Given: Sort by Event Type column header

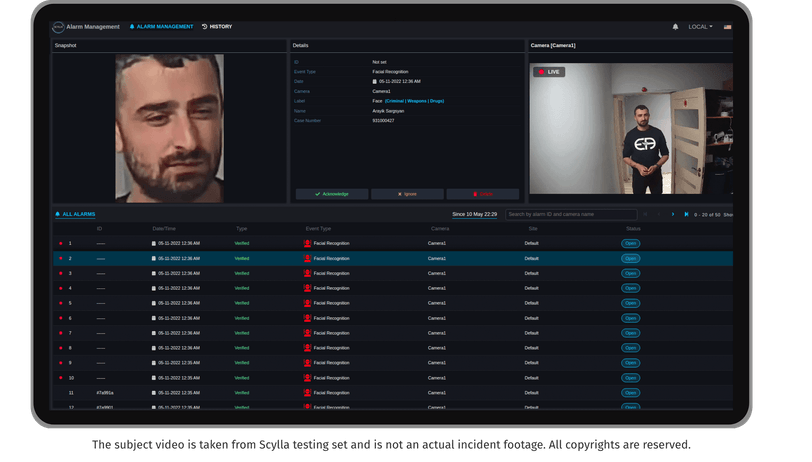Looking at the screenshot, I should [x=318, y=229].
